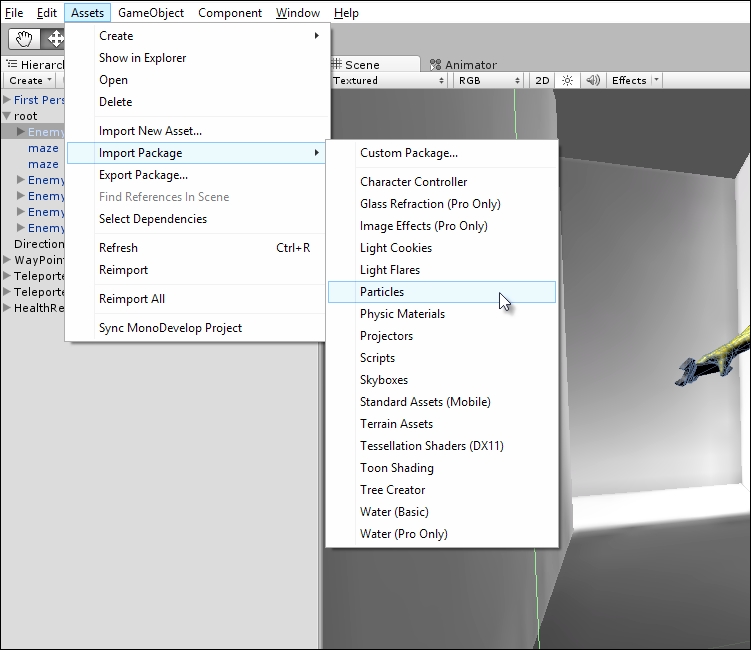
Task: Select the Hierarchy panel tab
Action: tap(34, 65)
